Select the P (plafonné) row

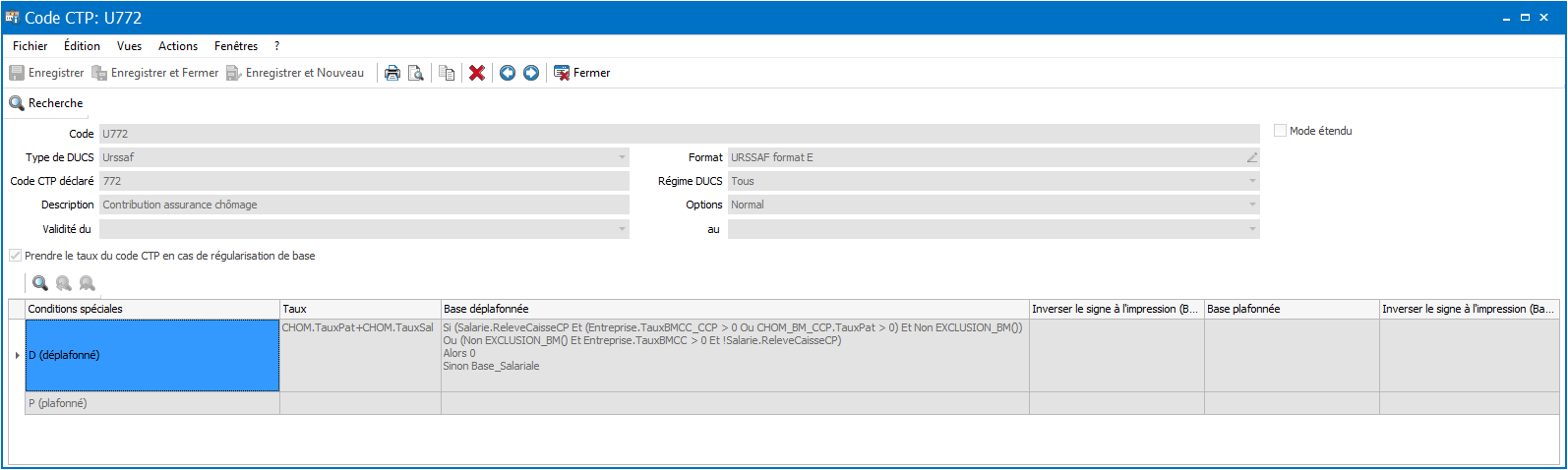[x=792, y=403]
